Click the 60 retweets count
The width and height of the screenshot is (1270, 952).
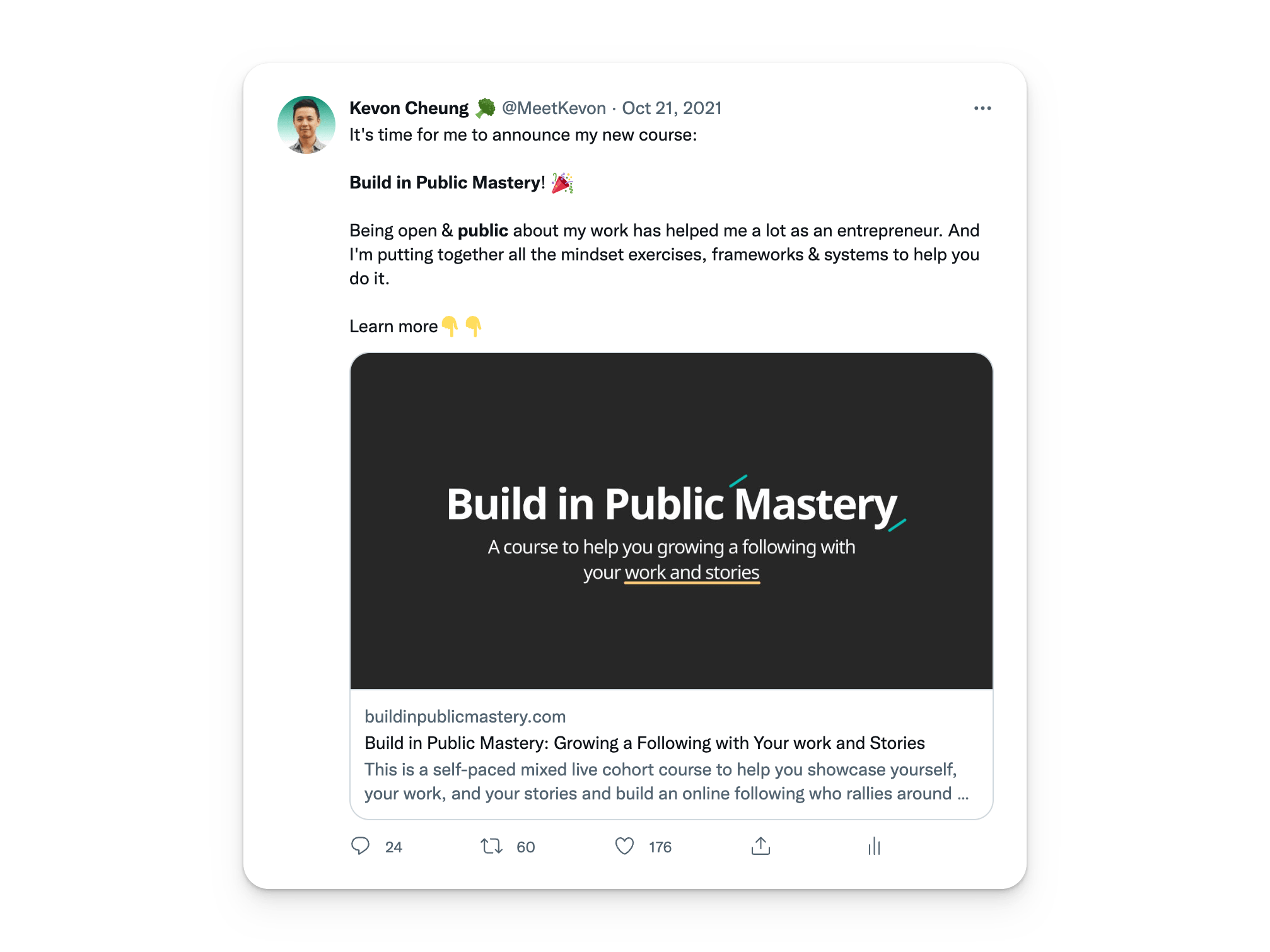tap(525, 847)
